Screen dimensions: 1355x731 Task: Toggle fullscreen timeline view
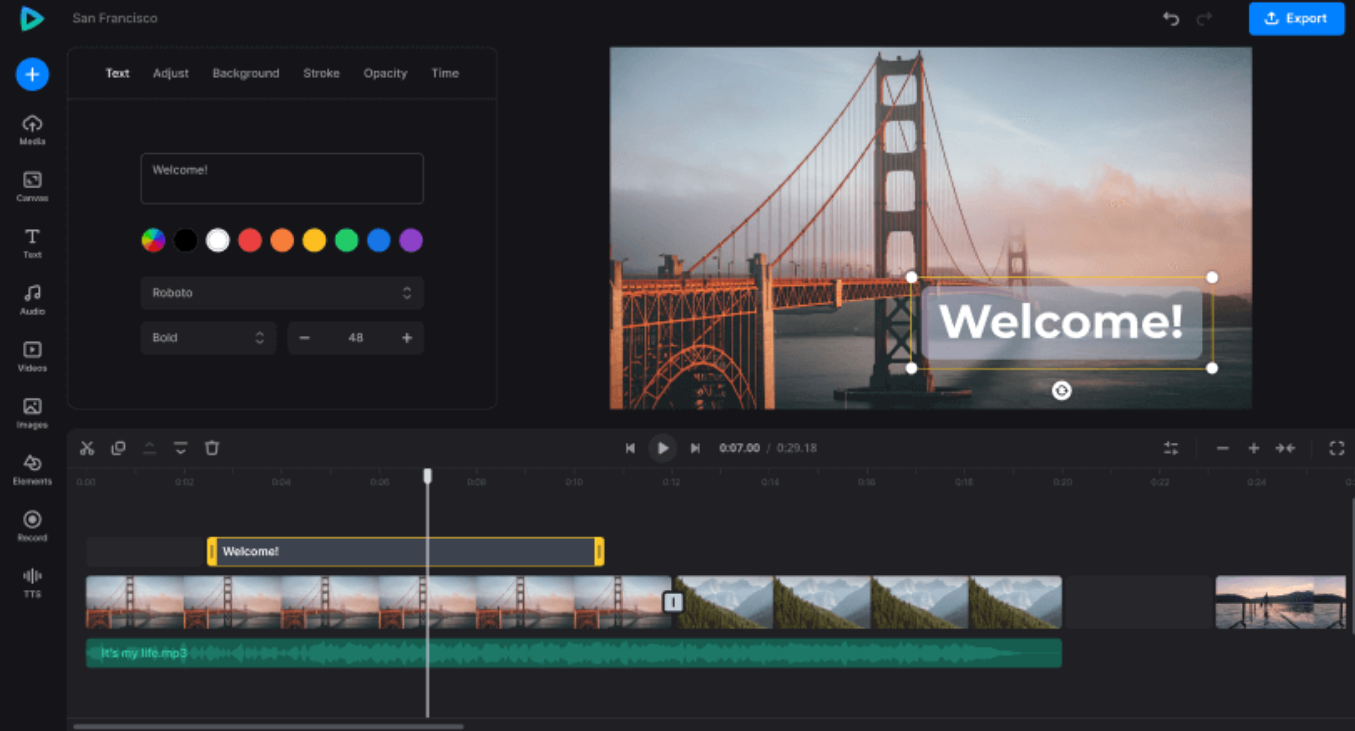[x=1336, y=448]
